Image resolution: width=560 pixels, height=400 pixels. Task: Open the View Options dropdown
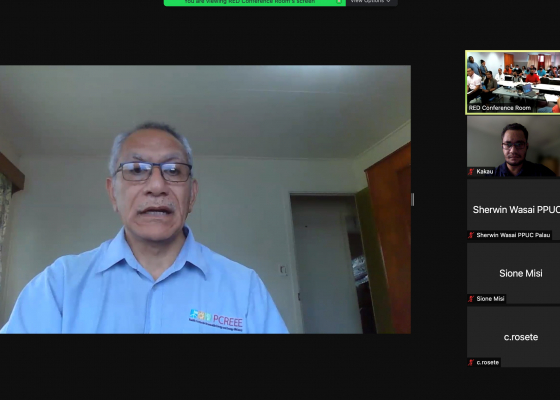point(371,2)
